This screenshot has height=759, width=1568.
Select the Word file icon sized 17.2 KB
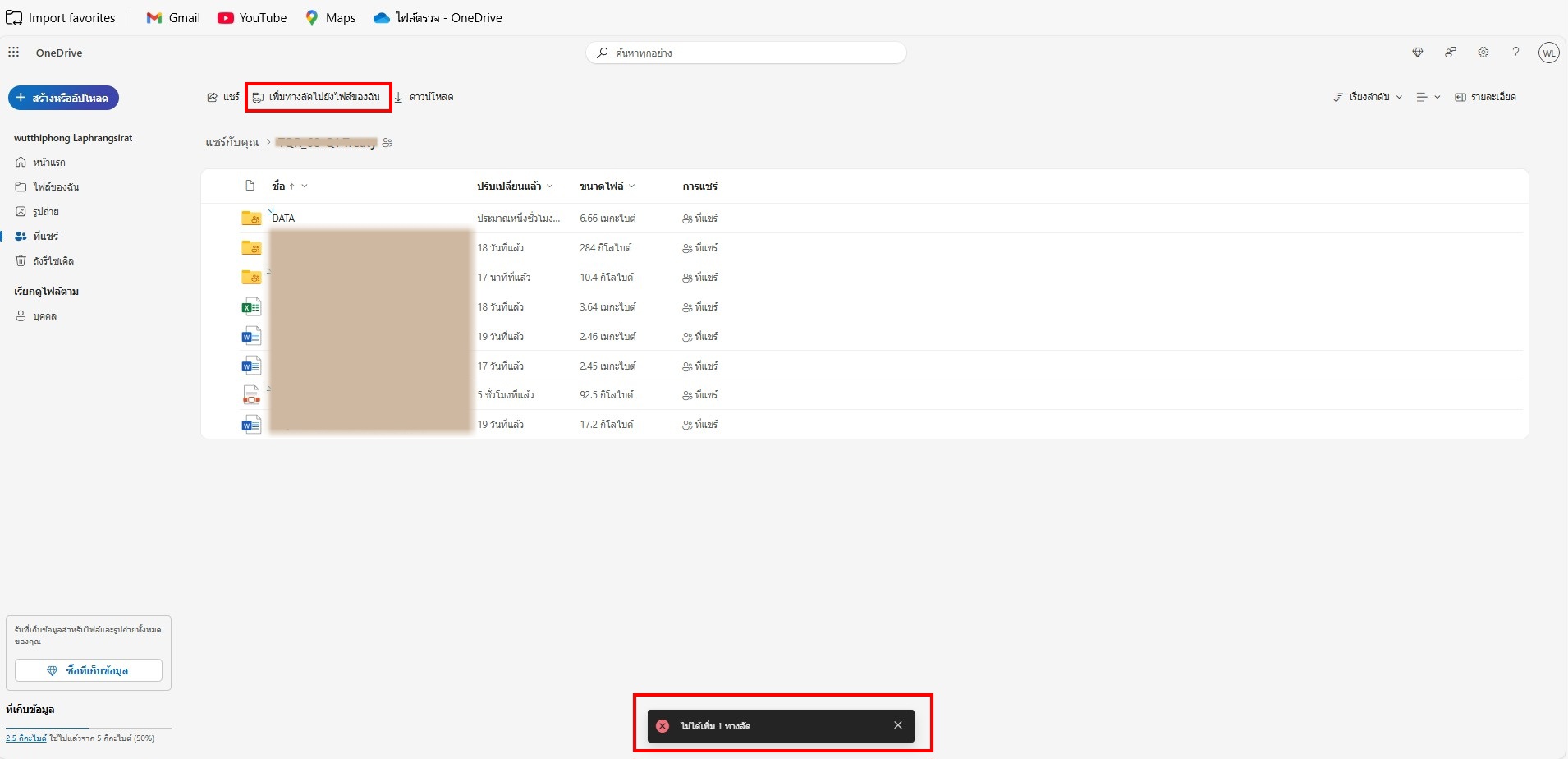click(251, 425)
